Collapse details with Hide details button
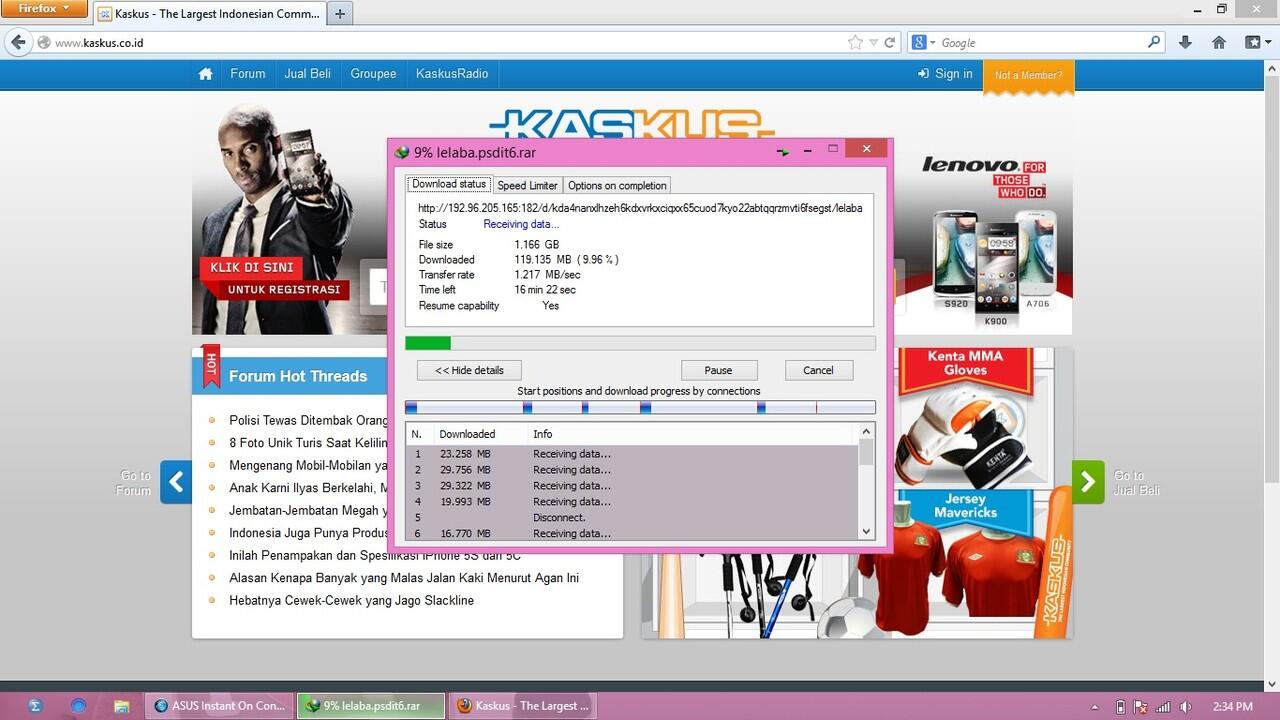Viewport: 1280px width, 720px height. [x=469, y=370]
